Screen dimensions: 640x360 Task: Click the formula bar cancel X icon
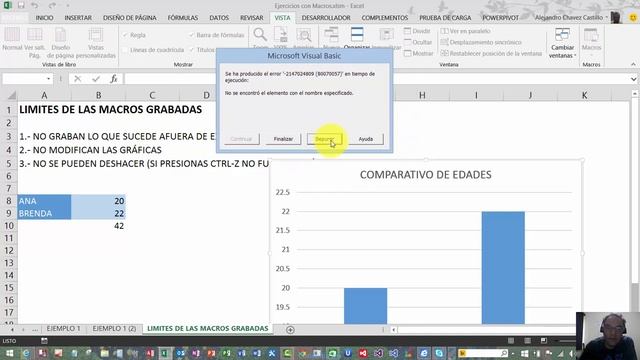78,79
